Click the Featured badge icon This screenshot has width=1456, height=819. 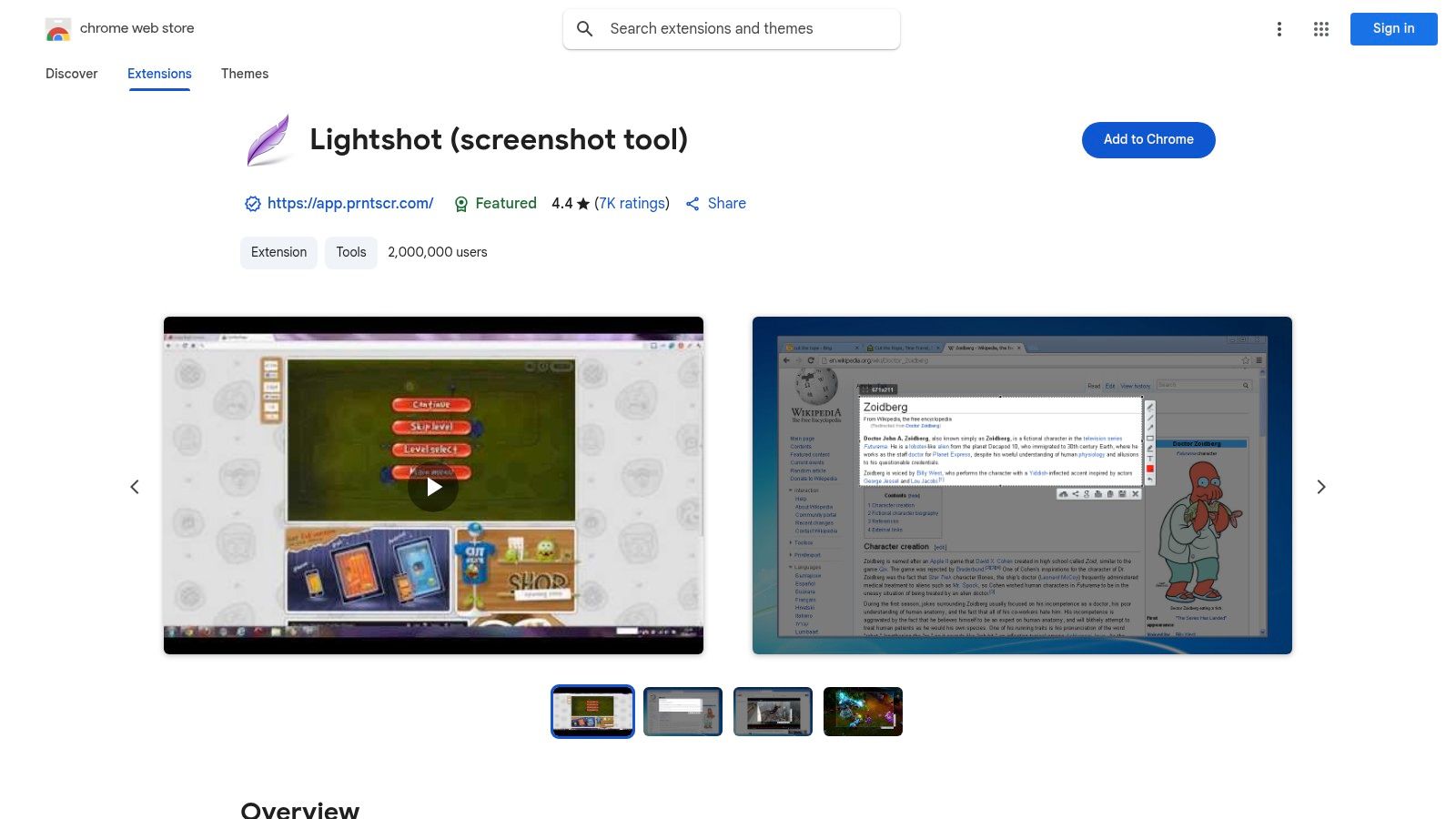(x=462, y=203)
